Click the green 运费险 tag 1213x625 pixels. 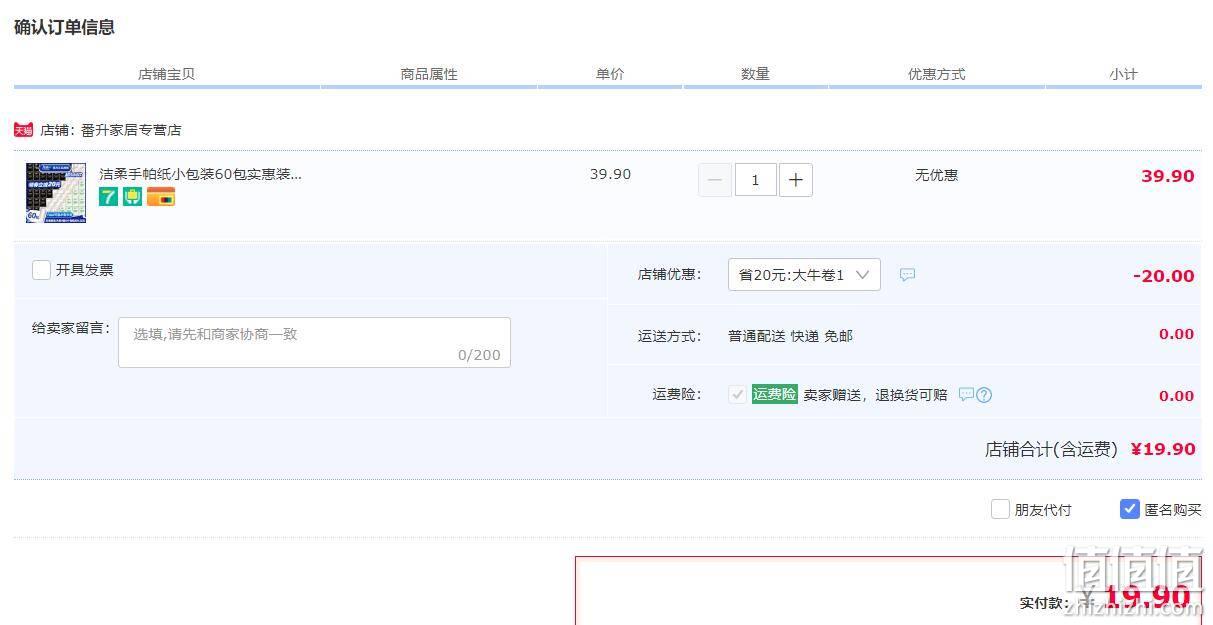click(x=774, y=394)
